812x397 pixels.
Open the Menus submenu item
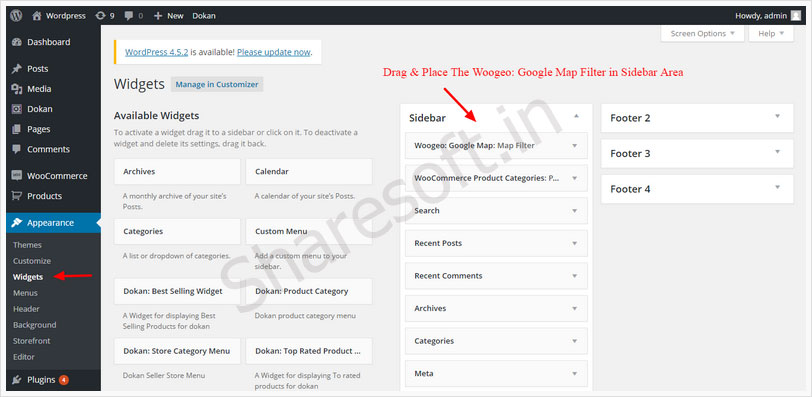25,293
